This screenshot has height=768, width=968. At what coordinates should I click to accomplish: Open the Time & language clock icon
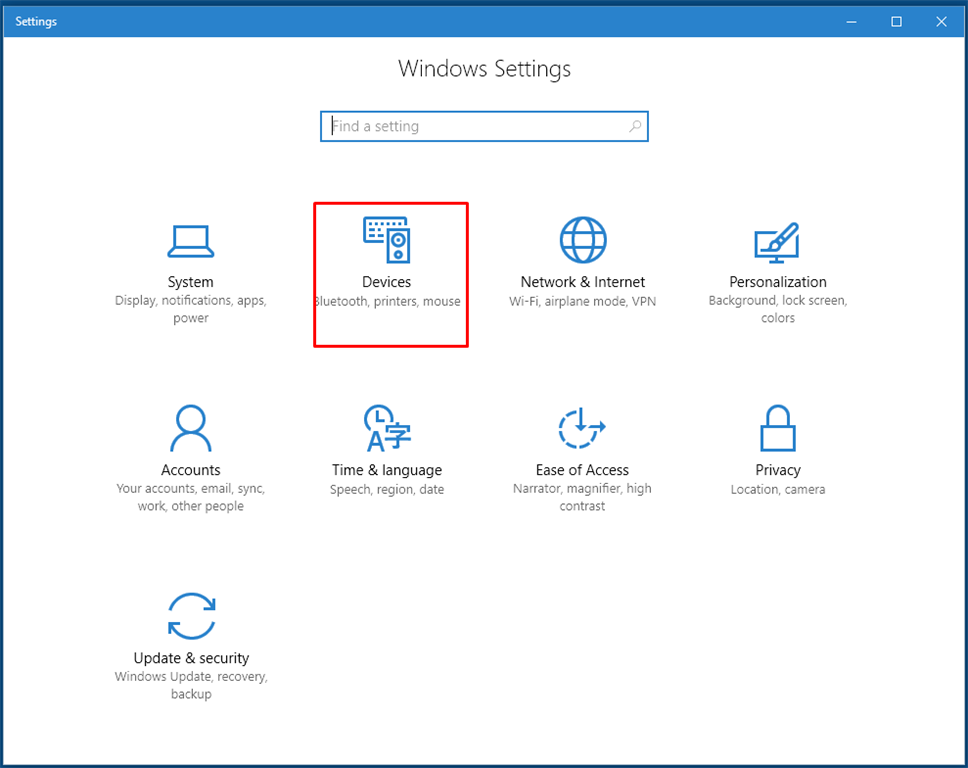click(x=387, y=428)
